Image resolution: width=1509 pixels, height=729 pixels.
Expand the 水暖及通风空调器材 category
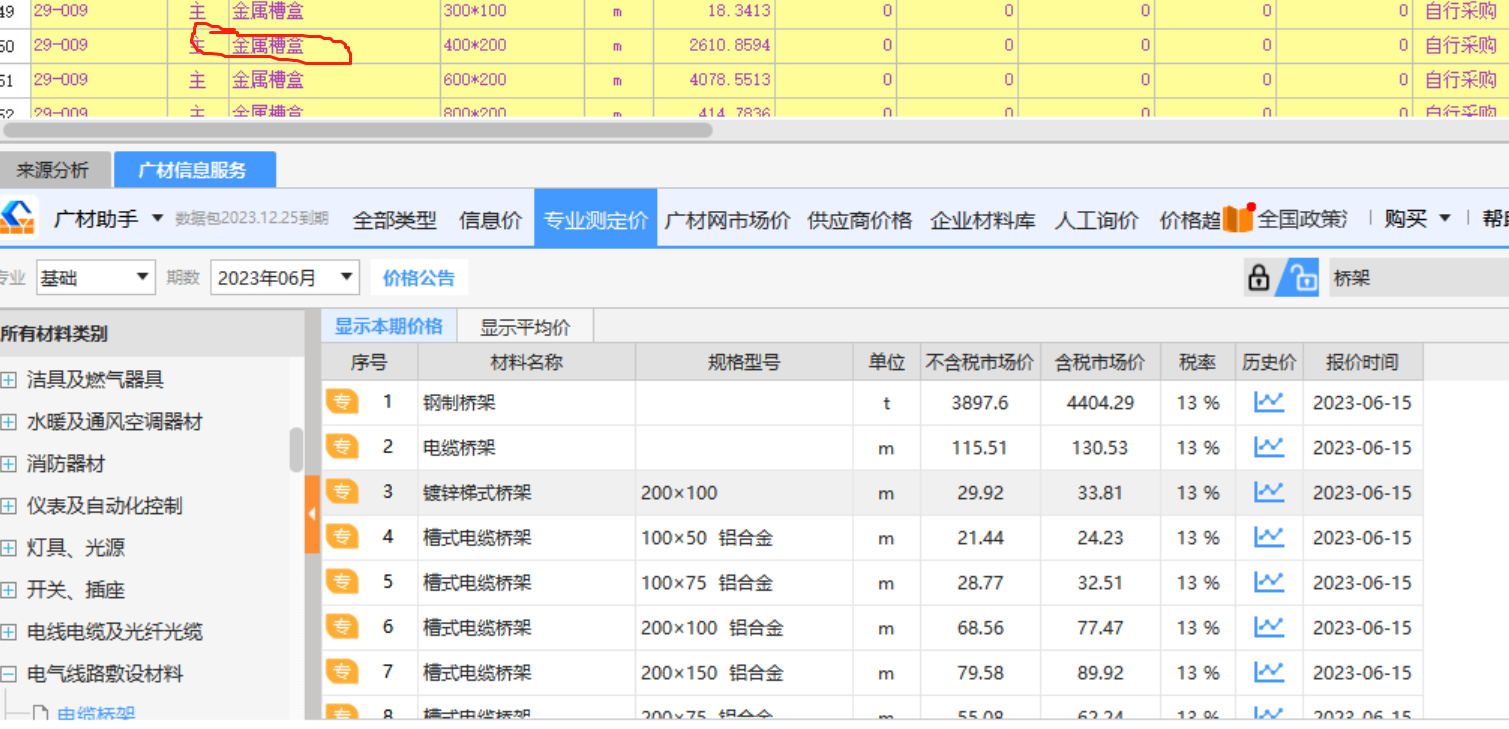(x=8, y=422)
